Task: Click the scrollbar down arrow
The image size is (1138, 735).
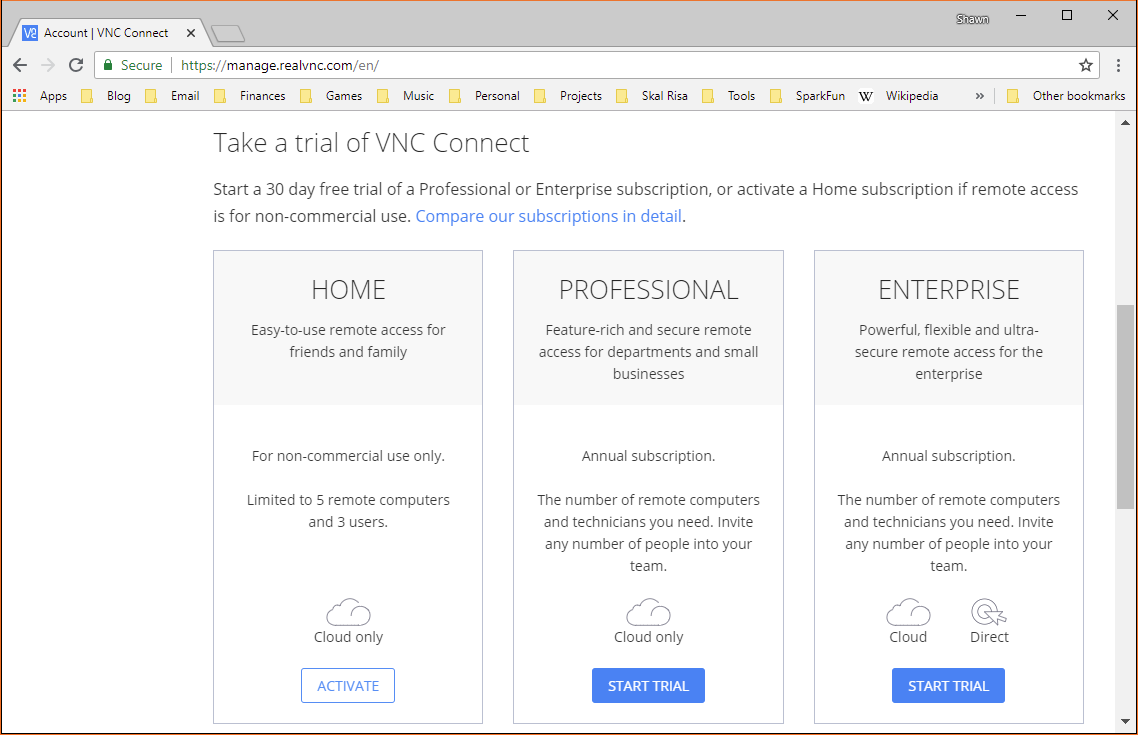Action: pyautogui.click(x=1126, y=721)
